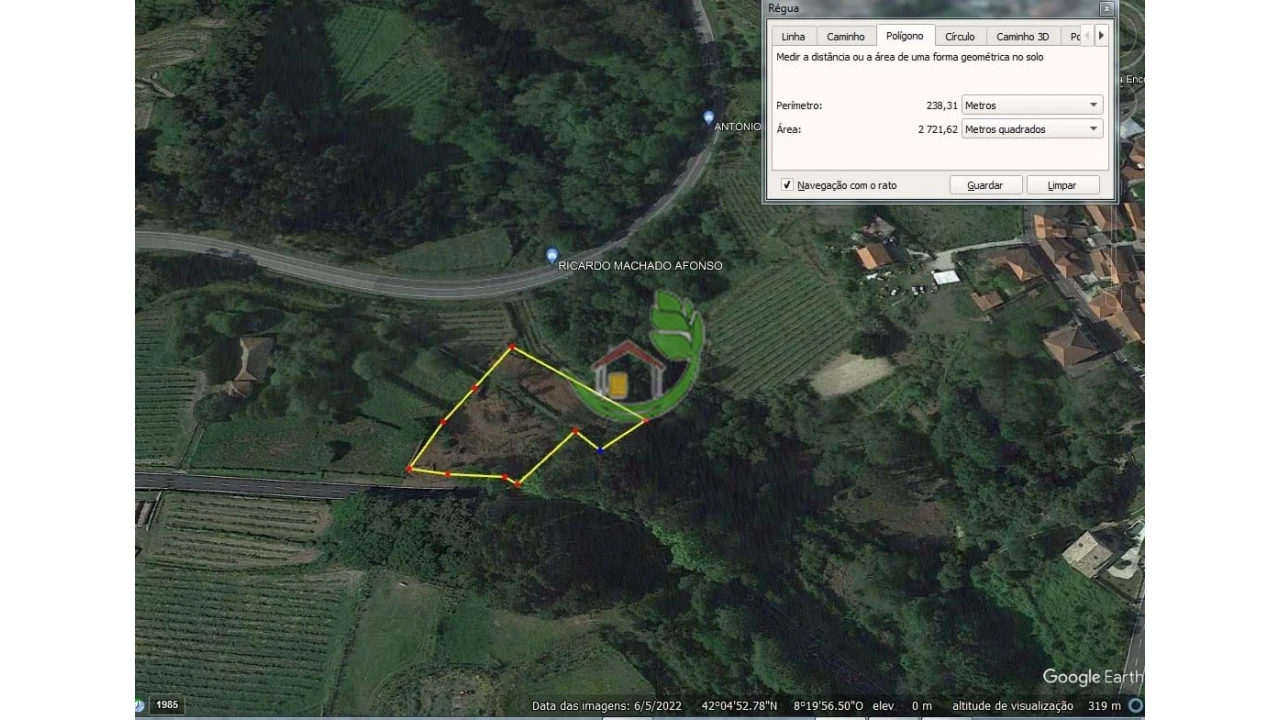Click the blue polygon vertex marker
Viewport: 1280px width, 720px height.
600,451
